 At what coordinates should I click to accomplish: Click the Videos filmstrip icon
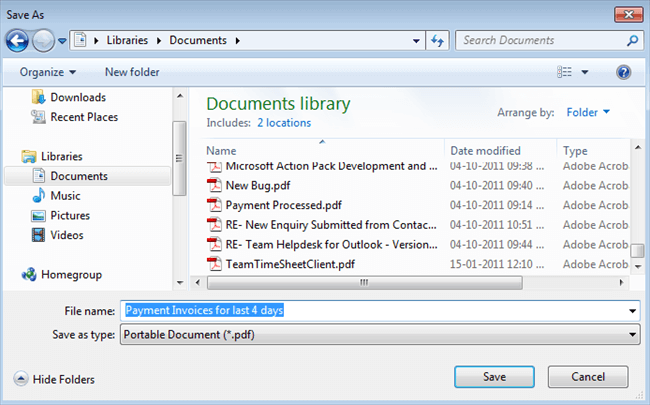pyautogui.click(x=39, y=235)
